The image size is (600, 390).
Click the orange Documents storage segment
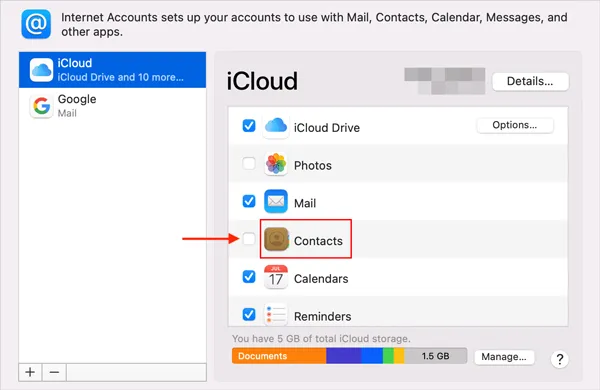pos(279,356)
